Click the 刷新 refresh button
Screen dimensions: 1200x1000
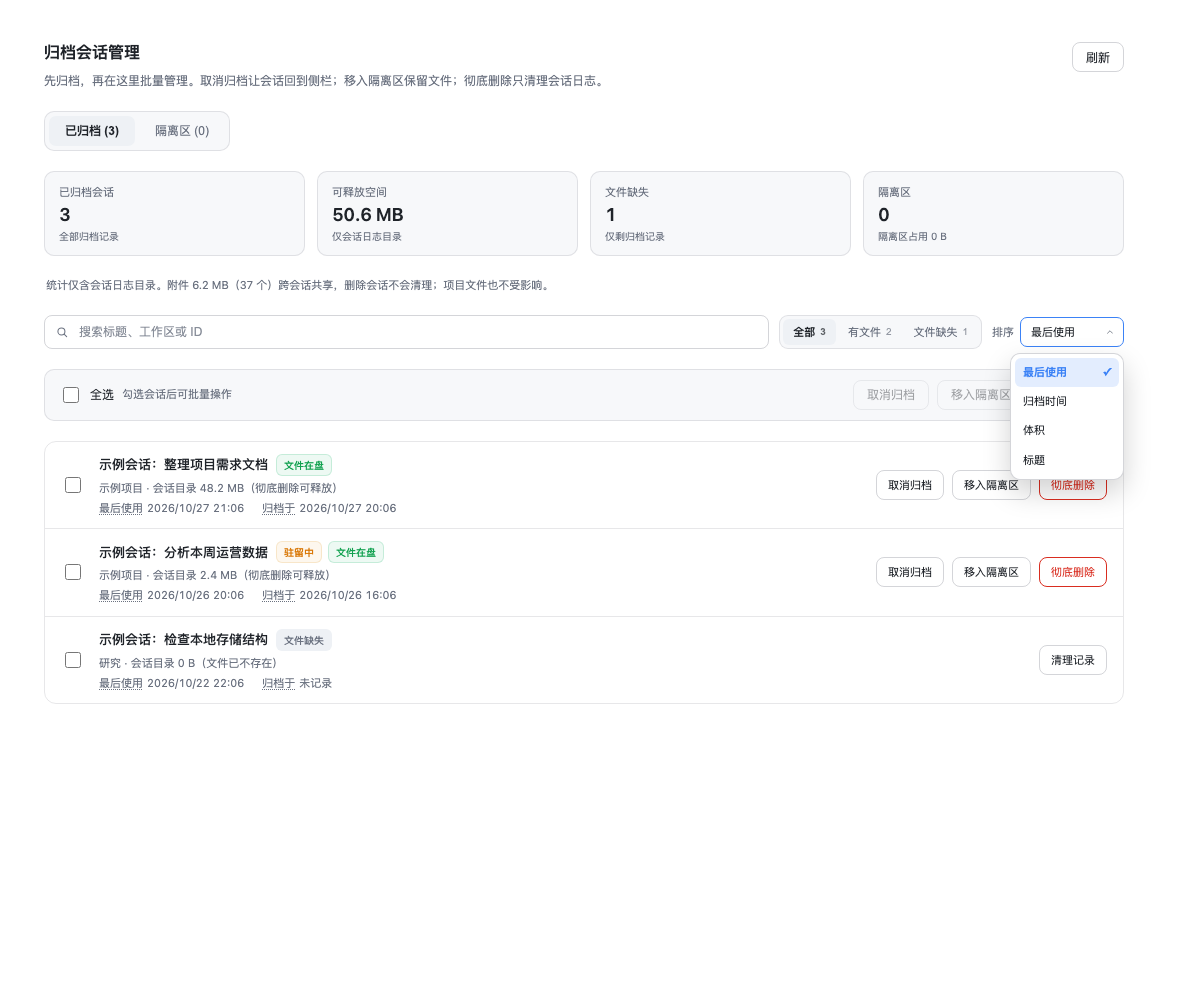(1097, 57)
